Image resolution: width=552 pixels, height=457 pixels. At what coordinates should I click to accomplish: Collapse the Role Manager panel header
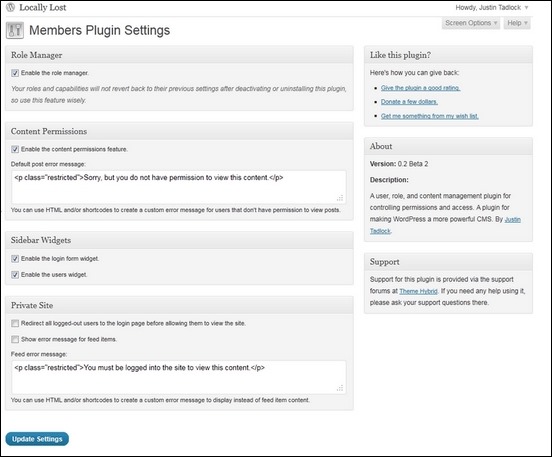(179, 55)
